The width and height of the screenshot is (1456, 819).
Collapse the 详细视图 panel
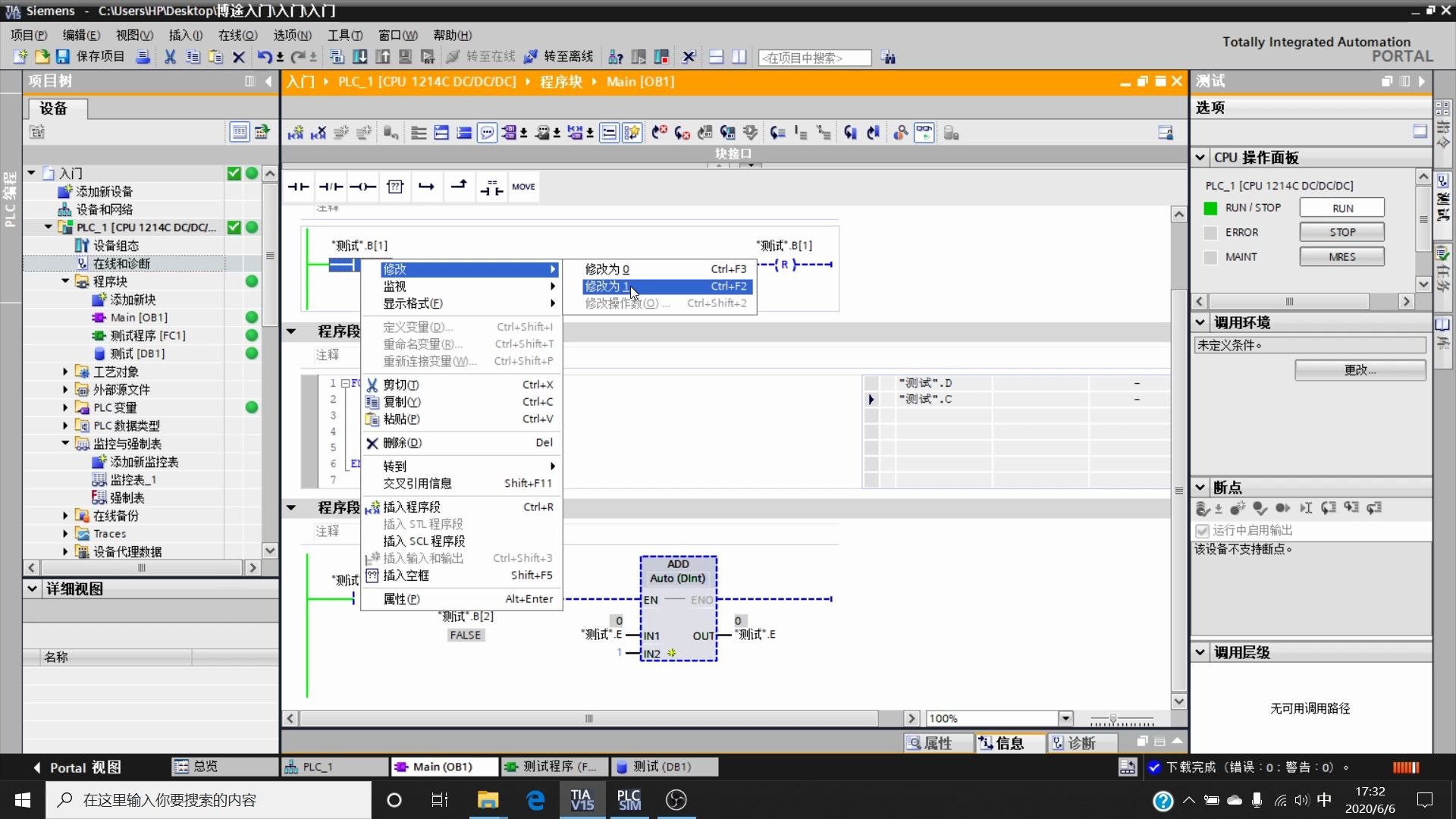(x=32, y=588)
